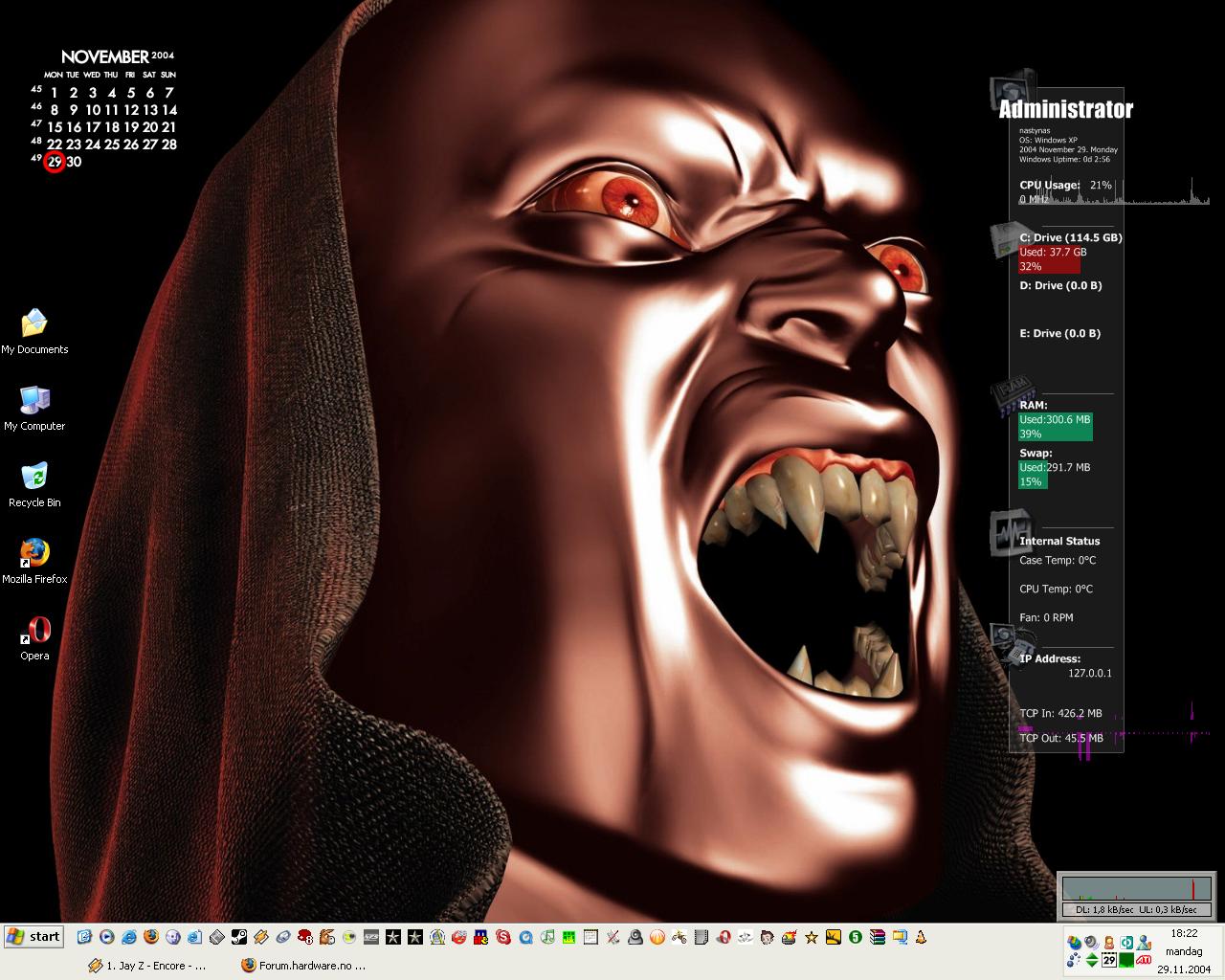Launch the Mozilla Firefox desktop shortcut
The image size is (1225, 980).
(34, 561)
